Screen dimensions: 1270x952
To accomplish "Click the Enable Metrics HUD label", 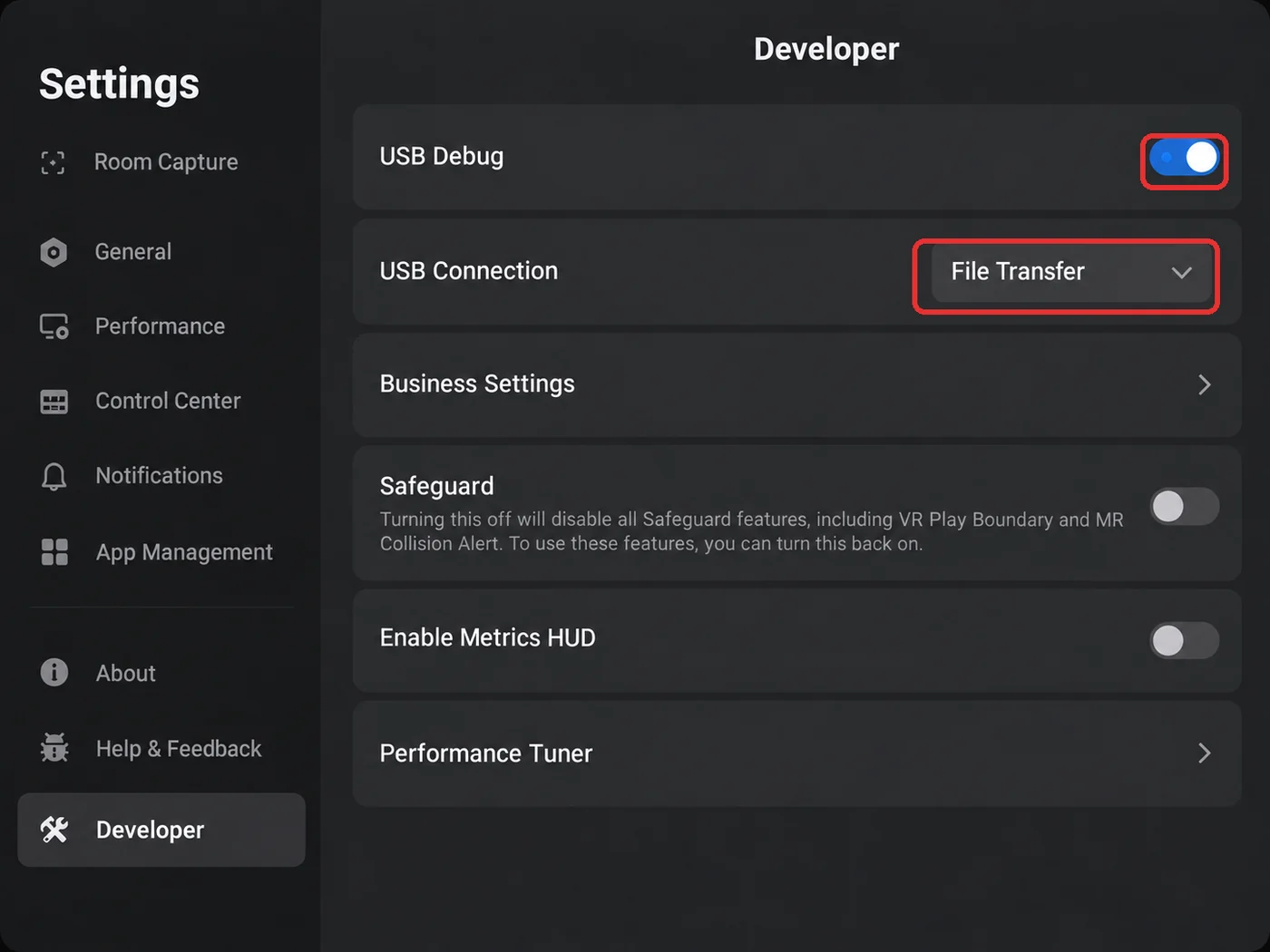I will click(x=488, y=637).
